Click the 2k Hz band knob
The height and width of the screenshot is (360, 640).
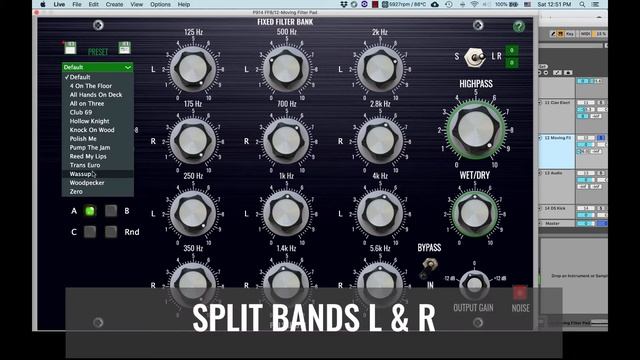pyautogui.click(x=380, y=69)
